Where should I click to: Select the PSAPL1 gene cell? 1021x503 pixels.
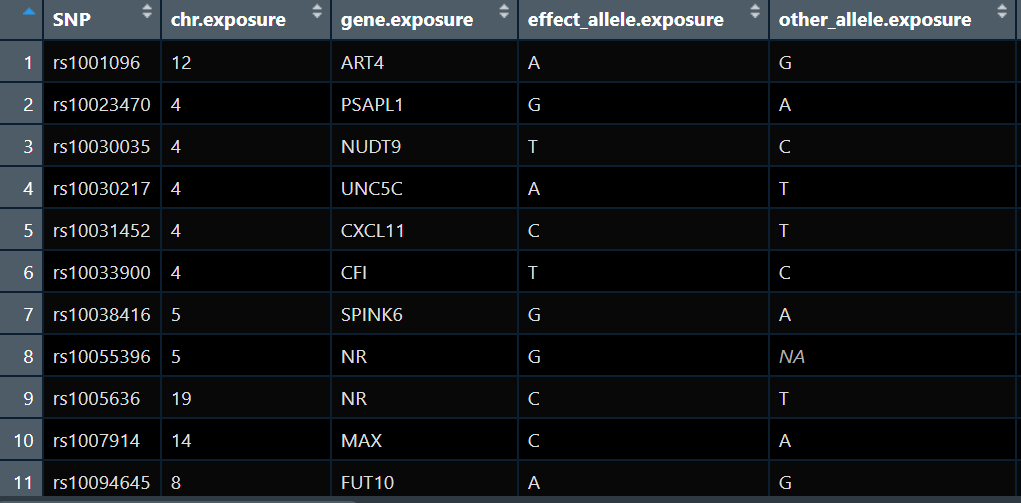[425, 104]
